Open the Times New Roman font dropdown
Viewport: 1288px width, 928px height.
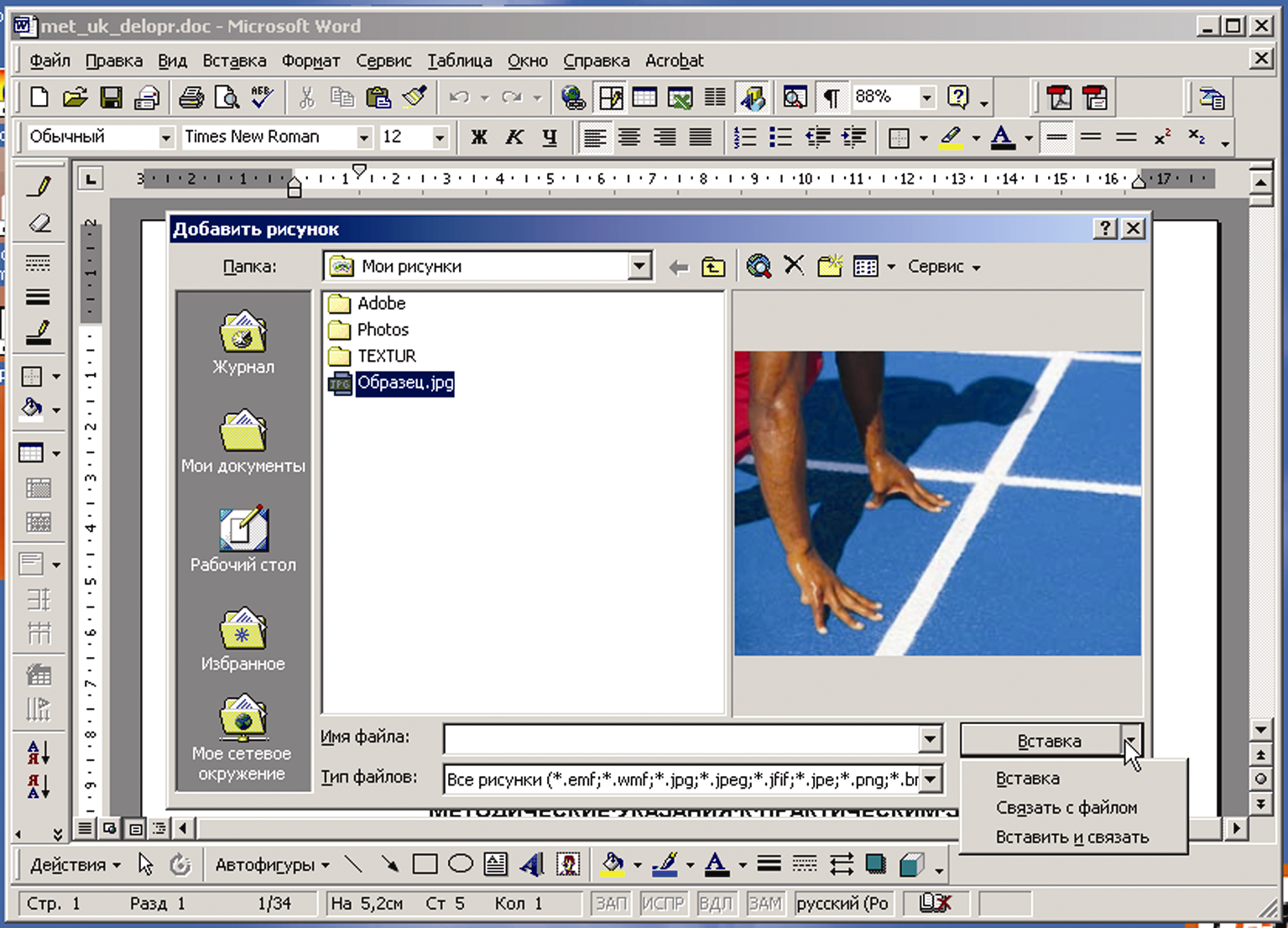click(x=363, y=137)
